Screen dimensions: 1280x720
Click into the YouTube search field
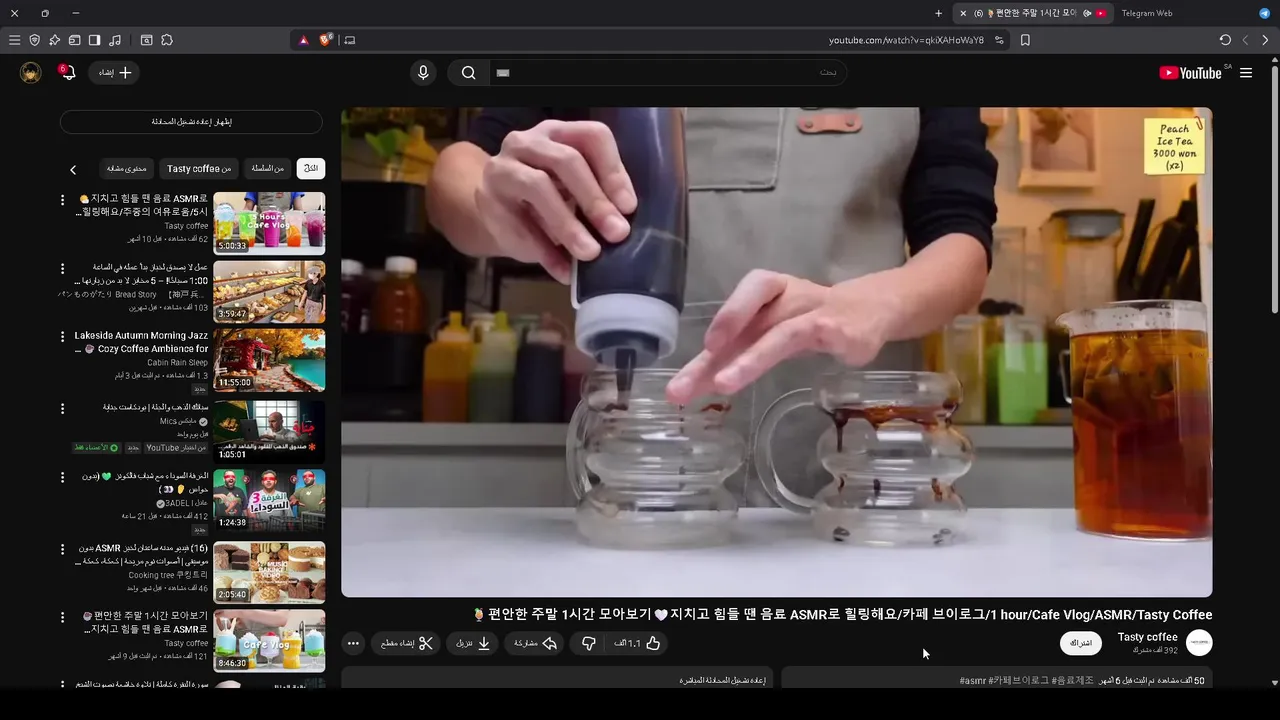pyautogui.click(x=668, y=72)
